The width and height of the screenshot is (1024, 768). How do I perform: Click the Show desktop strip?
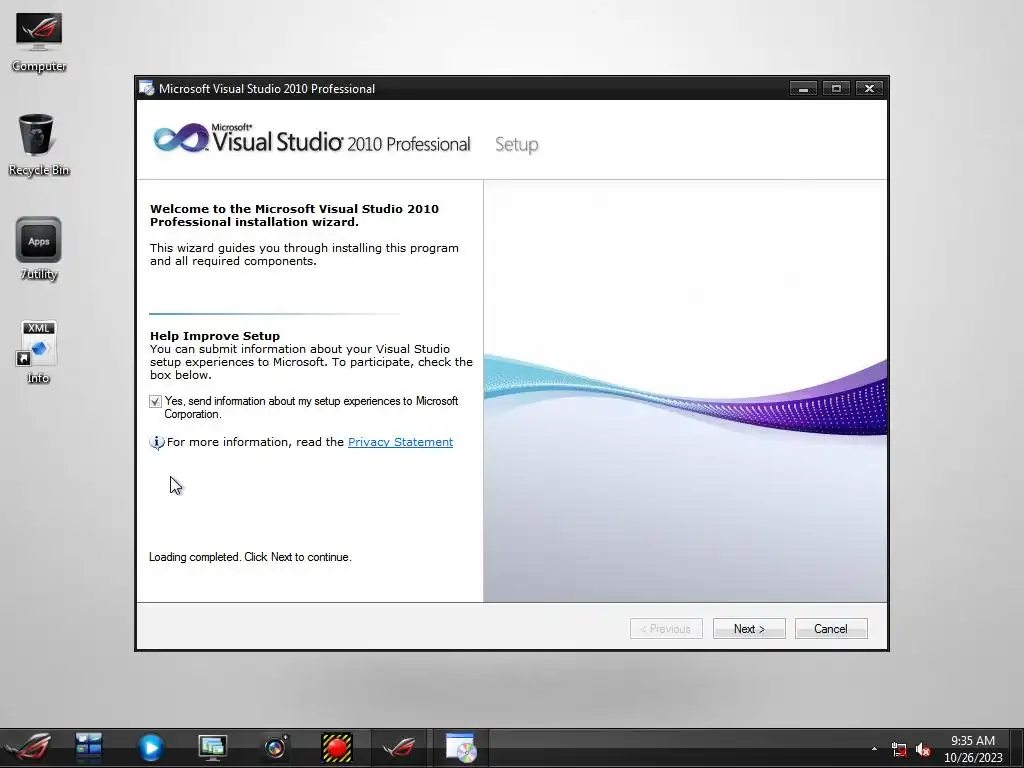pos(1016,748)
